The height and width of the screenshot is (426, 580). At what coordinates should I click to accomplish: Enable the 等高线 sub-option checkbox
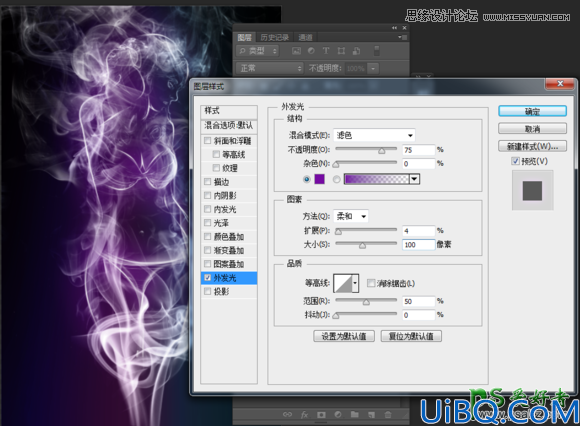tap(216, 154)
